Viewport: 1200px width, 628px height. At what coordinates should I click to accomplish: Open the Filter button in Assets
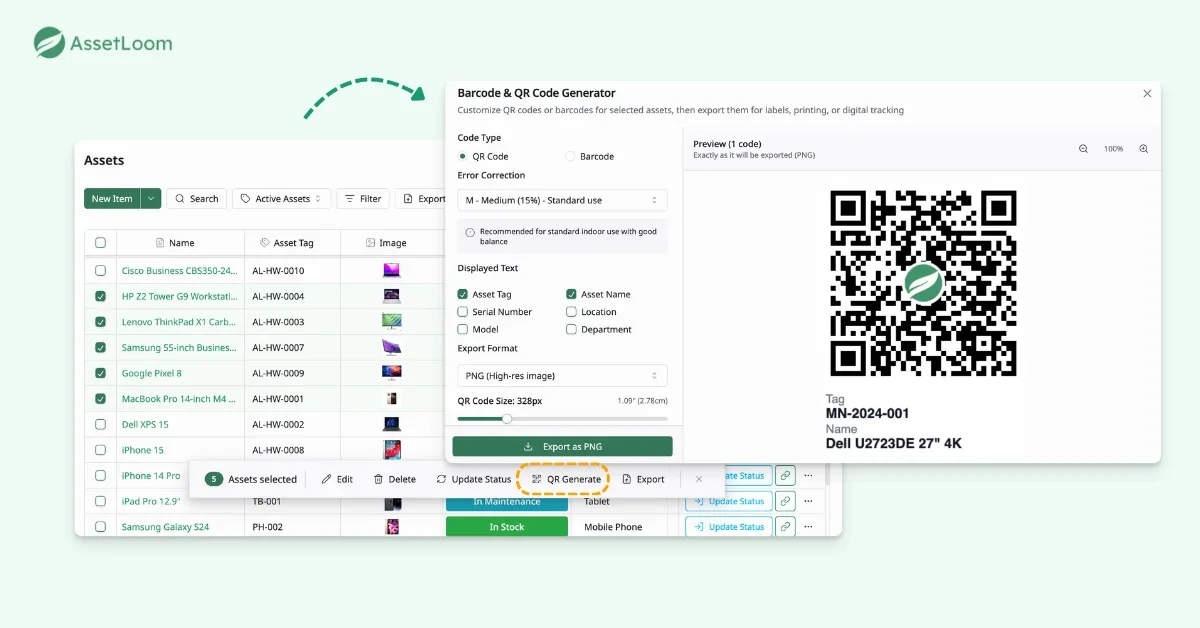click(363, 199)
